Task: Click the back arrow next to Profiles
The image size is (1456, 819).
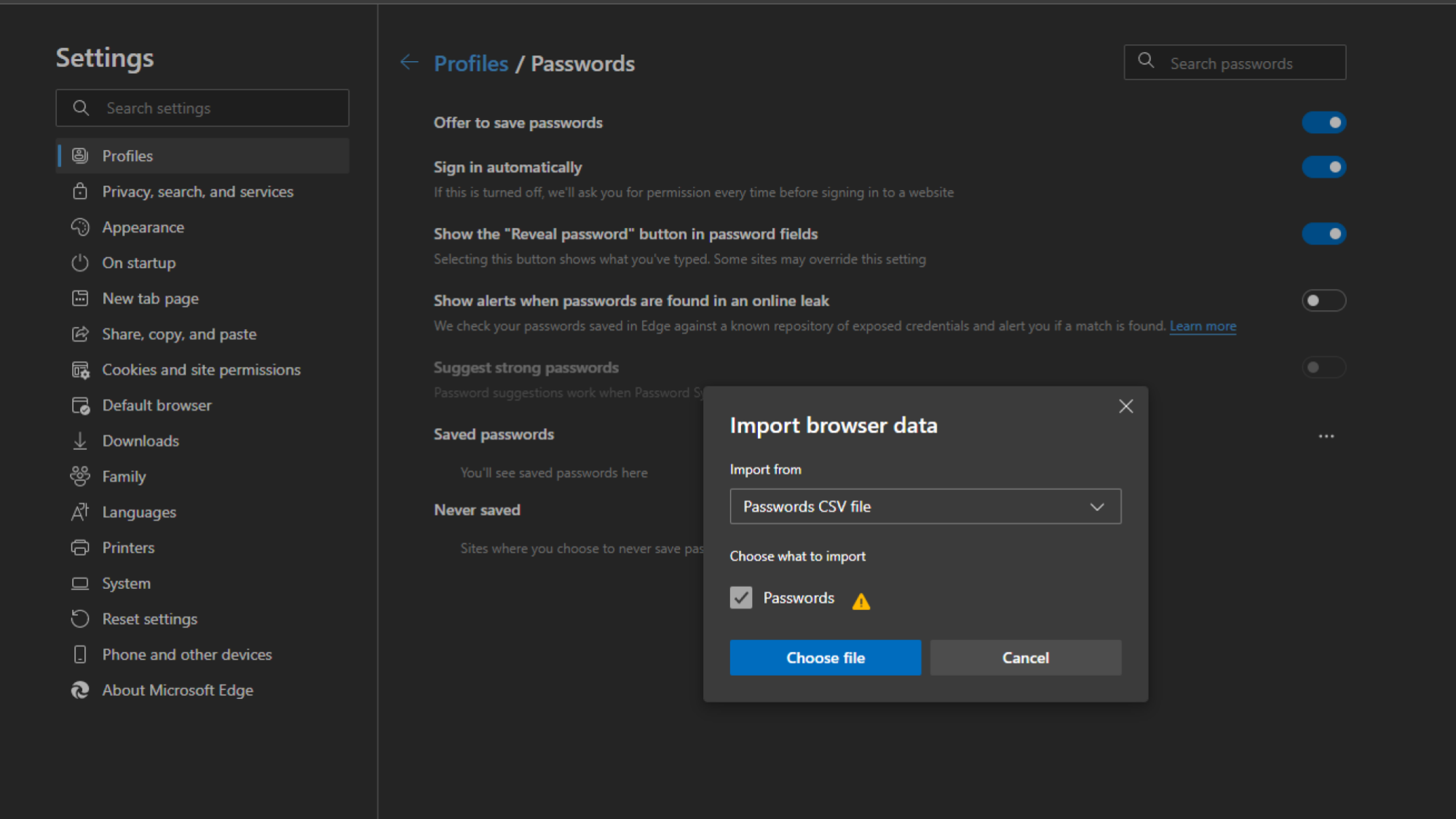Action: 409,63
